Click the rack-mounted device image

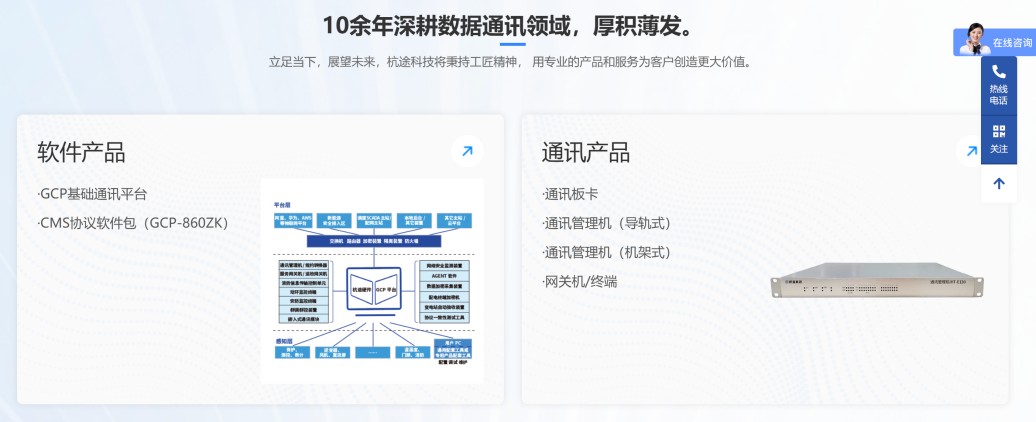click(x=877, y=280)
